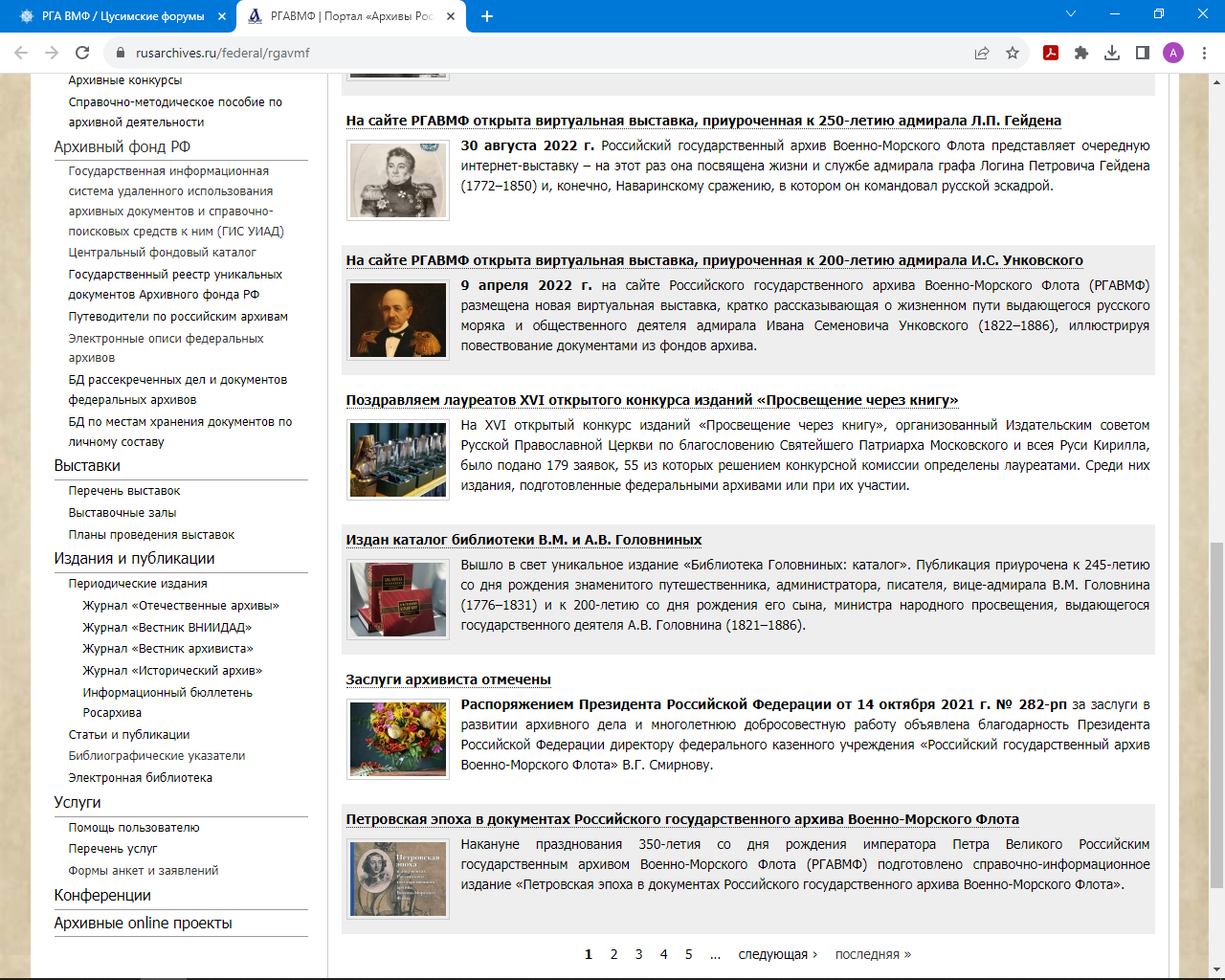Image resolution: width=1225 pixels, height=980 pixels.
Task: Open a new browser tab
Action: coord(487,16)
